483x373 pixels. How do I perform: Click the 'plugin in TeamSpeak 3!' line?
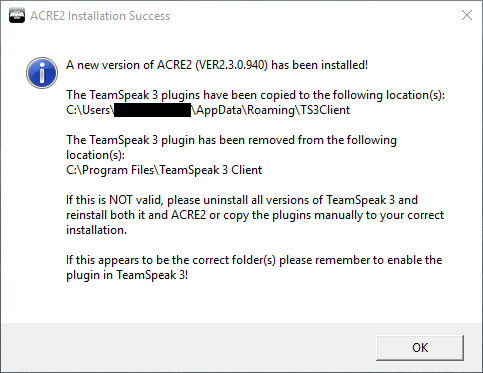point(127,275)
